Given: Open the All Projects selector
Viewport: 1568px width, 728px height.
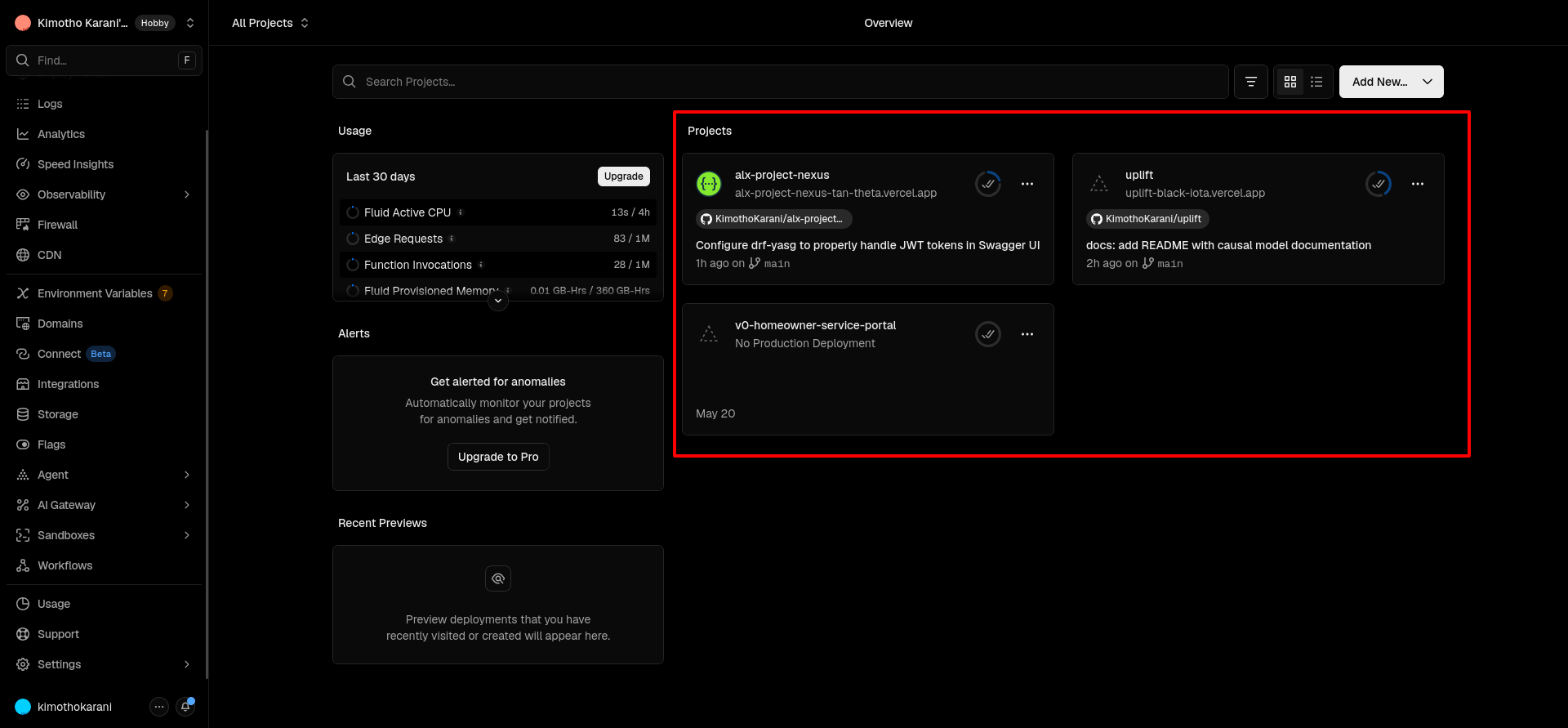Looking at the screenshot, I should coord(270,23).
